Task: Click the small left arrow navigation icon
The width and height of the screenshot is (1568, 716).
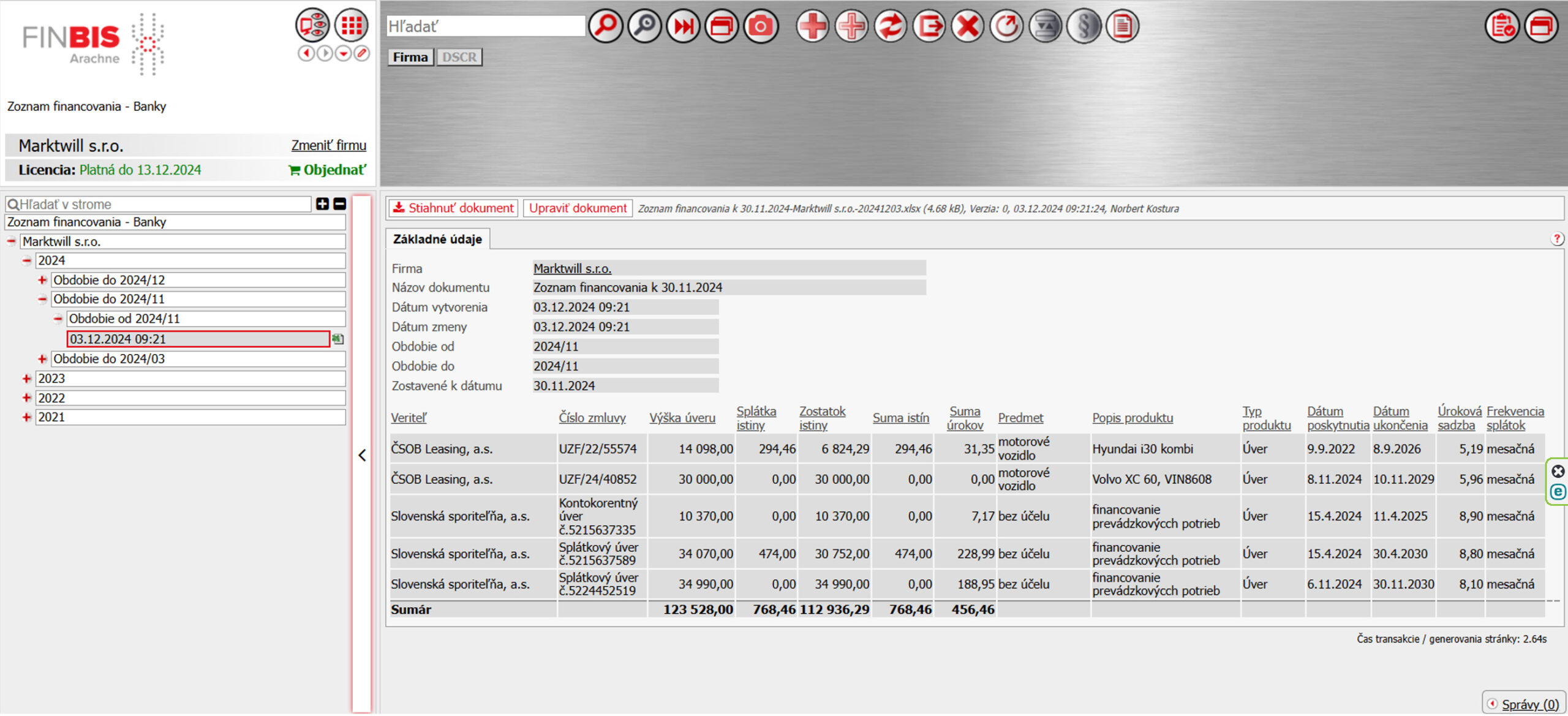Action: (x=306, y=54)
